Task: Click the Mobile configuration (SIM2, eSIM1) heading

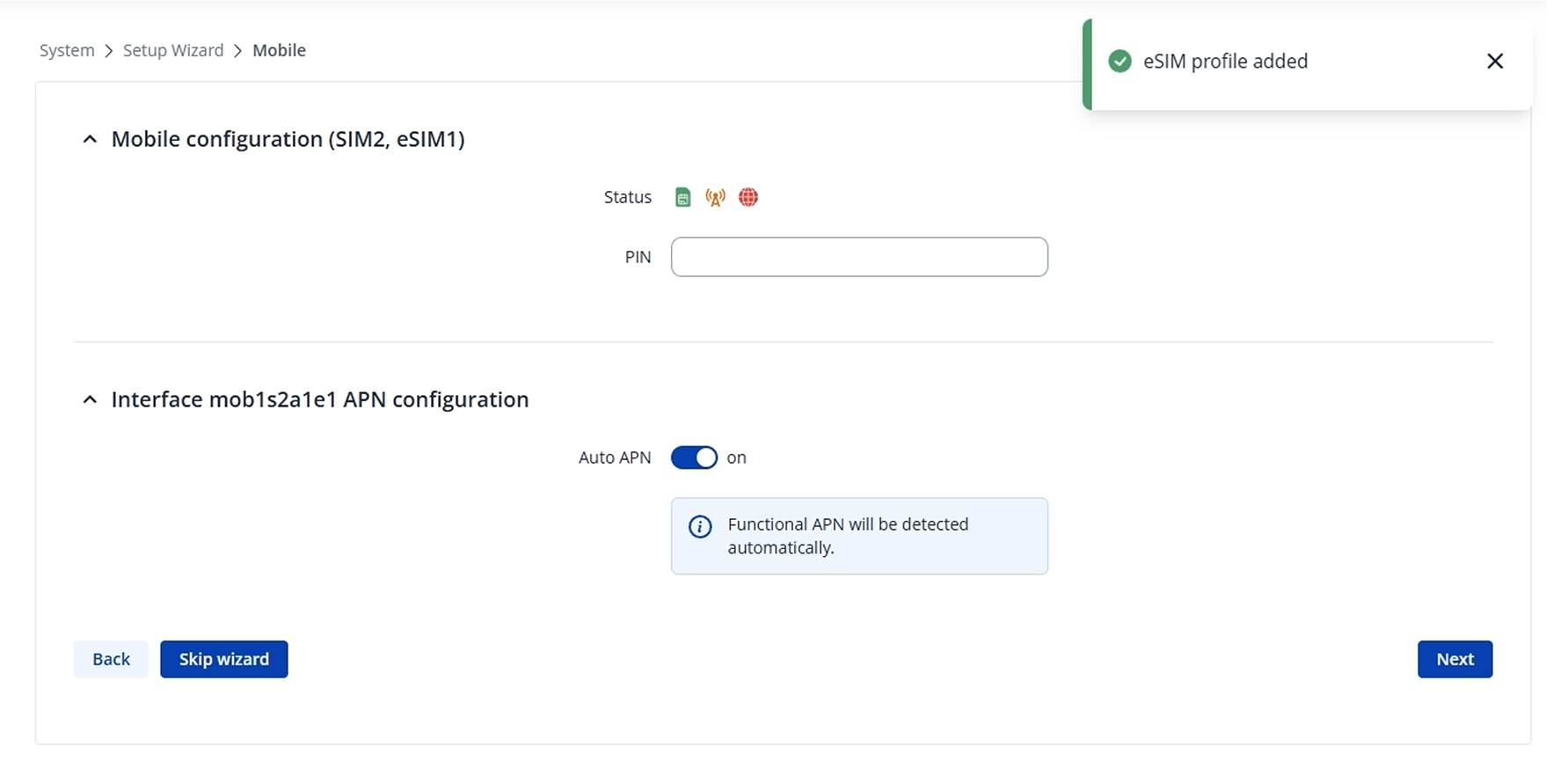Action: tap(288, 139)
